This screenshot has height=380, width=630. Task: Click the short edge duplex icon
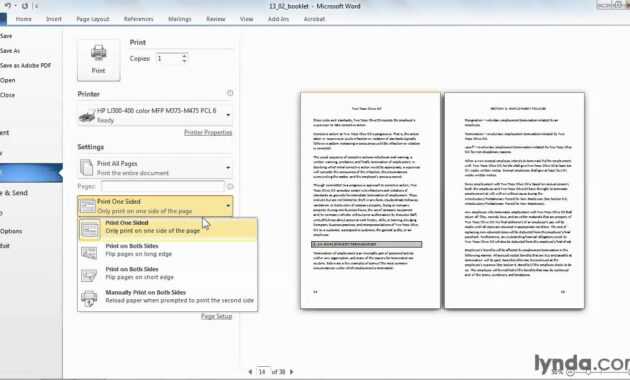point(89,276)
